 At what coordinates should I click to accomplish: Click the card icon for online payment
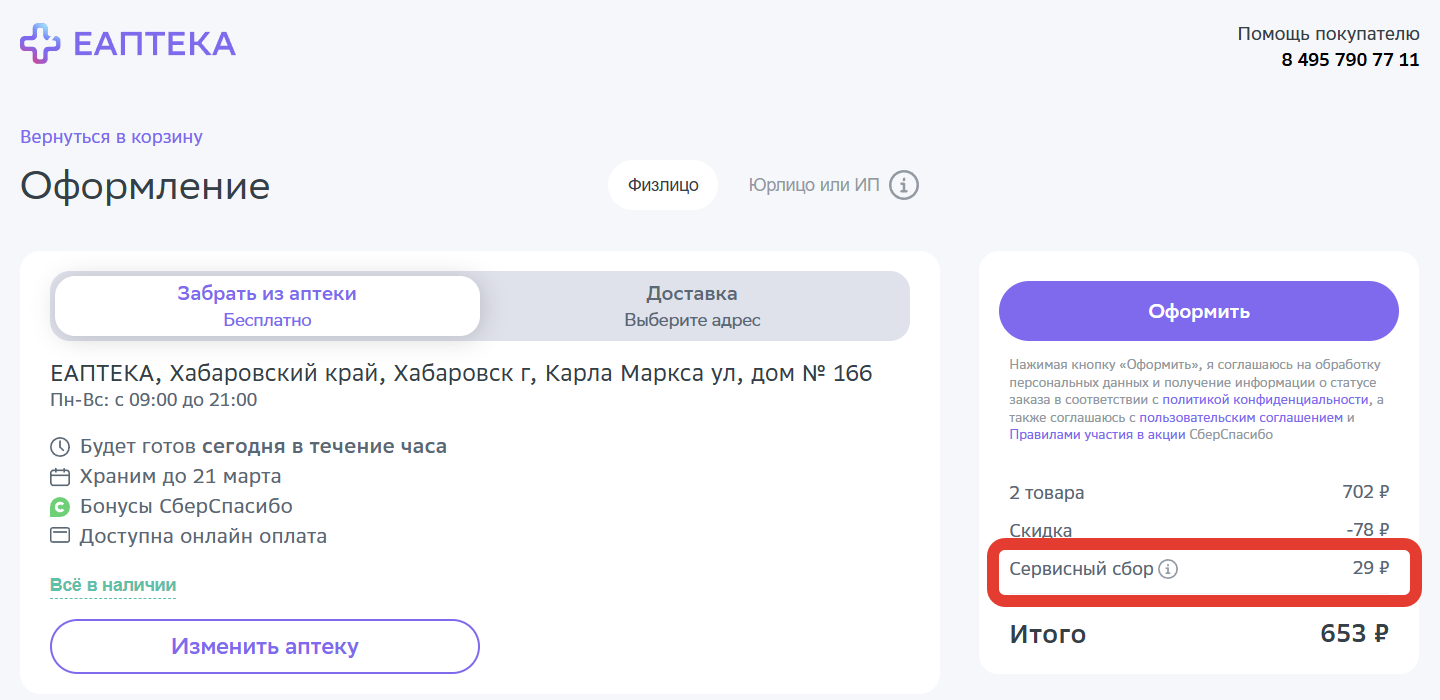click(61, 536)
